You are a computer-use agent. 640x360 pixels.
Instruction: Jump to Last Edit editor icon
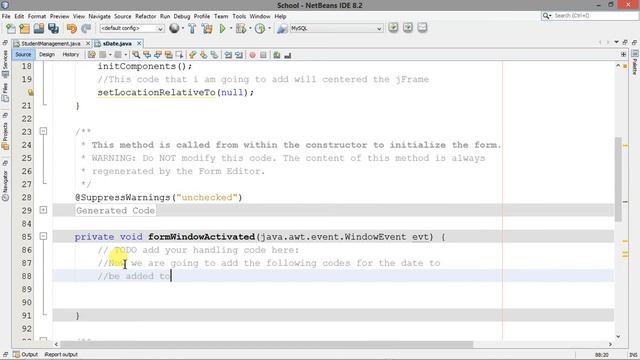pyautogui.click(x=91, y=55)
